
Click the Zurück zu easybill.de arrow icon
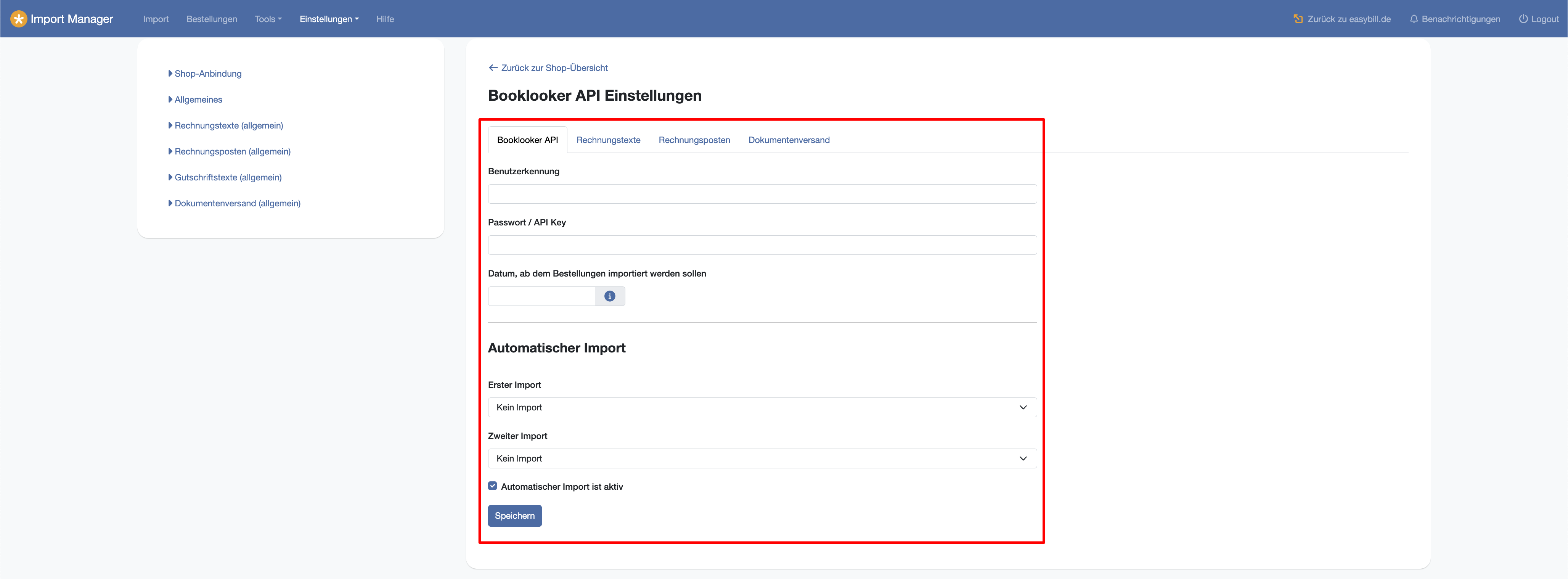1298,19
